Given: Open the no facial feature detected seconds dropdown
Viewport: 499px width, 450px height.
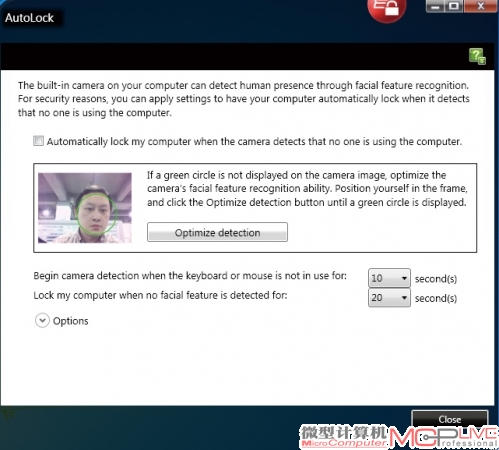Looking at the screenshot, I should [x=389, y=297].
